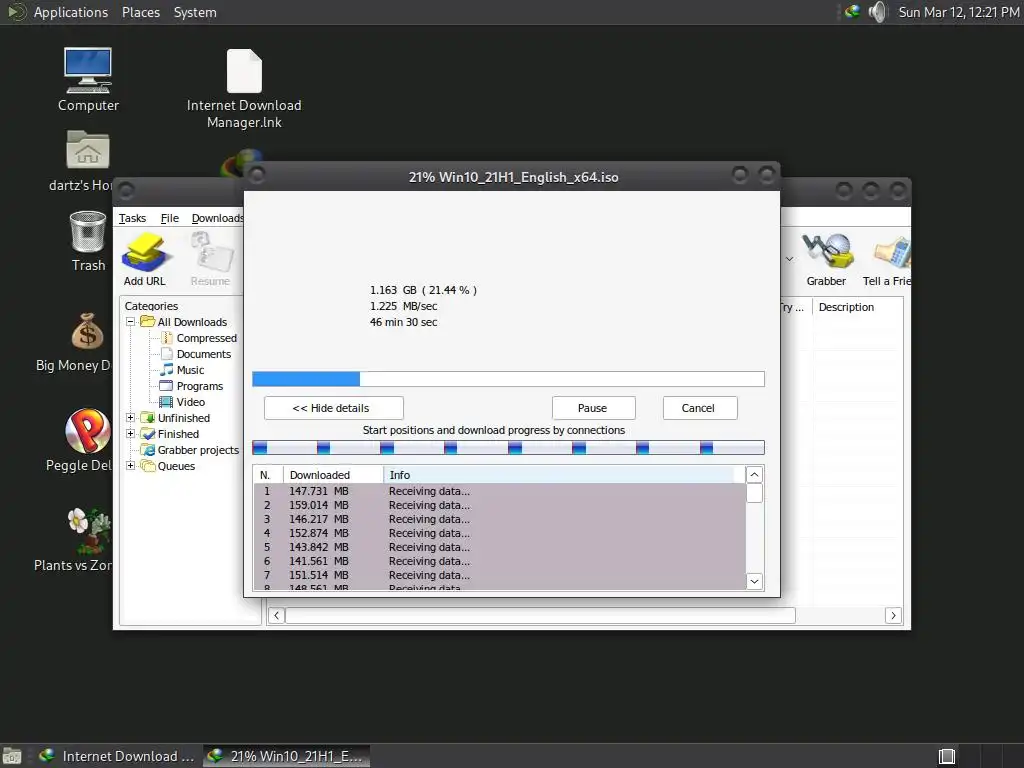Click the IDM tray icon in the top panel
The width and height of the screenshot is (1024, 768).
[x=852, y=12]
